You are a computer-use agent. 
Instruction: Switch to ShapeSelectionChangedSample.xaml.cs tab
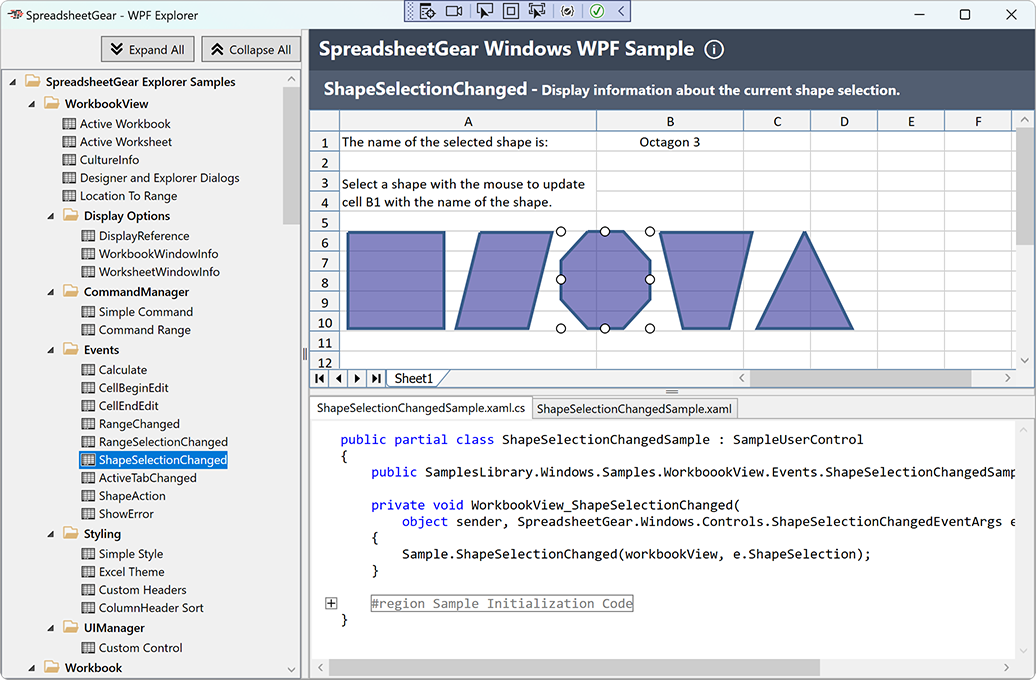click(421, 408)
